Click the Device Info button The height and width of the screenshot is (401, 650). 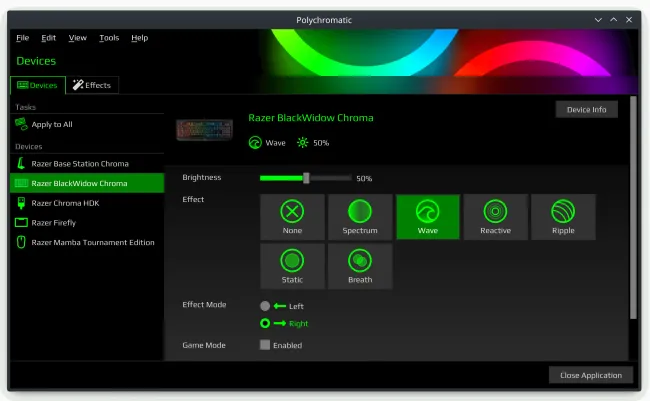587,109
